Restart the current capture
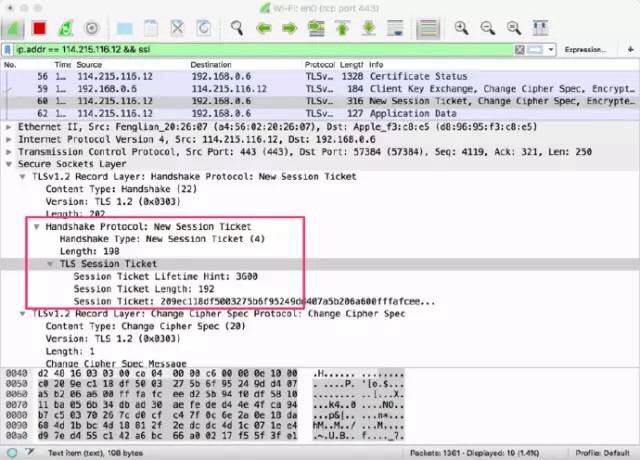The width and height of the screenshot is (640, 460). pyautogui.click(x=65, y=28)
